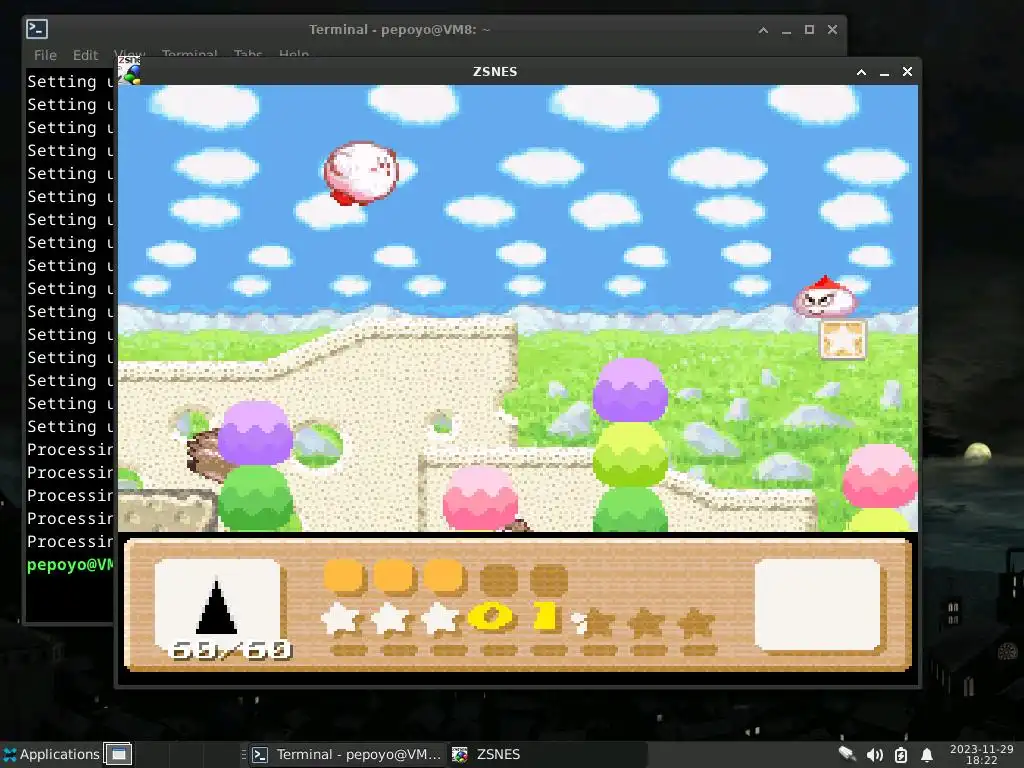
Task: Close the ZSNES window
Action: pyautogui.click(x=907, y=72)
